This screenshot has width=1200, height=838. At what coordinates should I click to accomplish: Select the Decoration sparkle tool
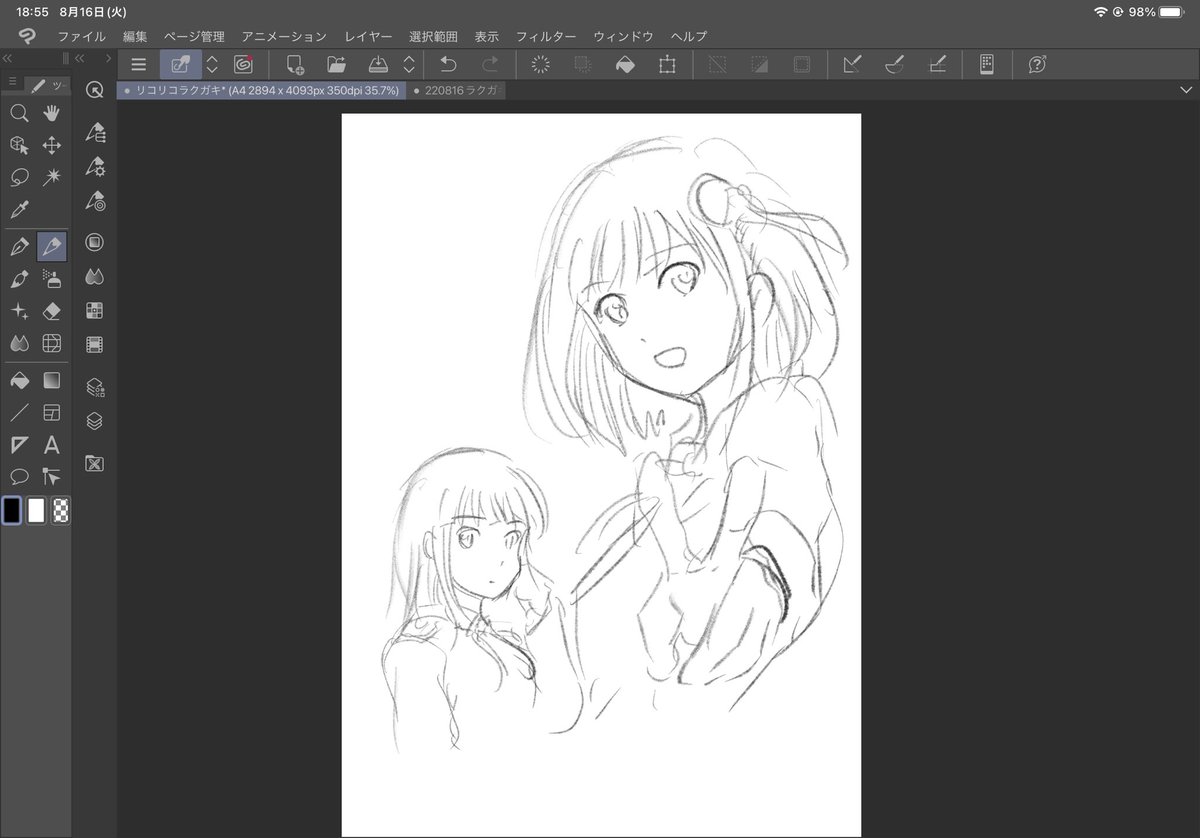pyautogui.click(x=19, y=311)
